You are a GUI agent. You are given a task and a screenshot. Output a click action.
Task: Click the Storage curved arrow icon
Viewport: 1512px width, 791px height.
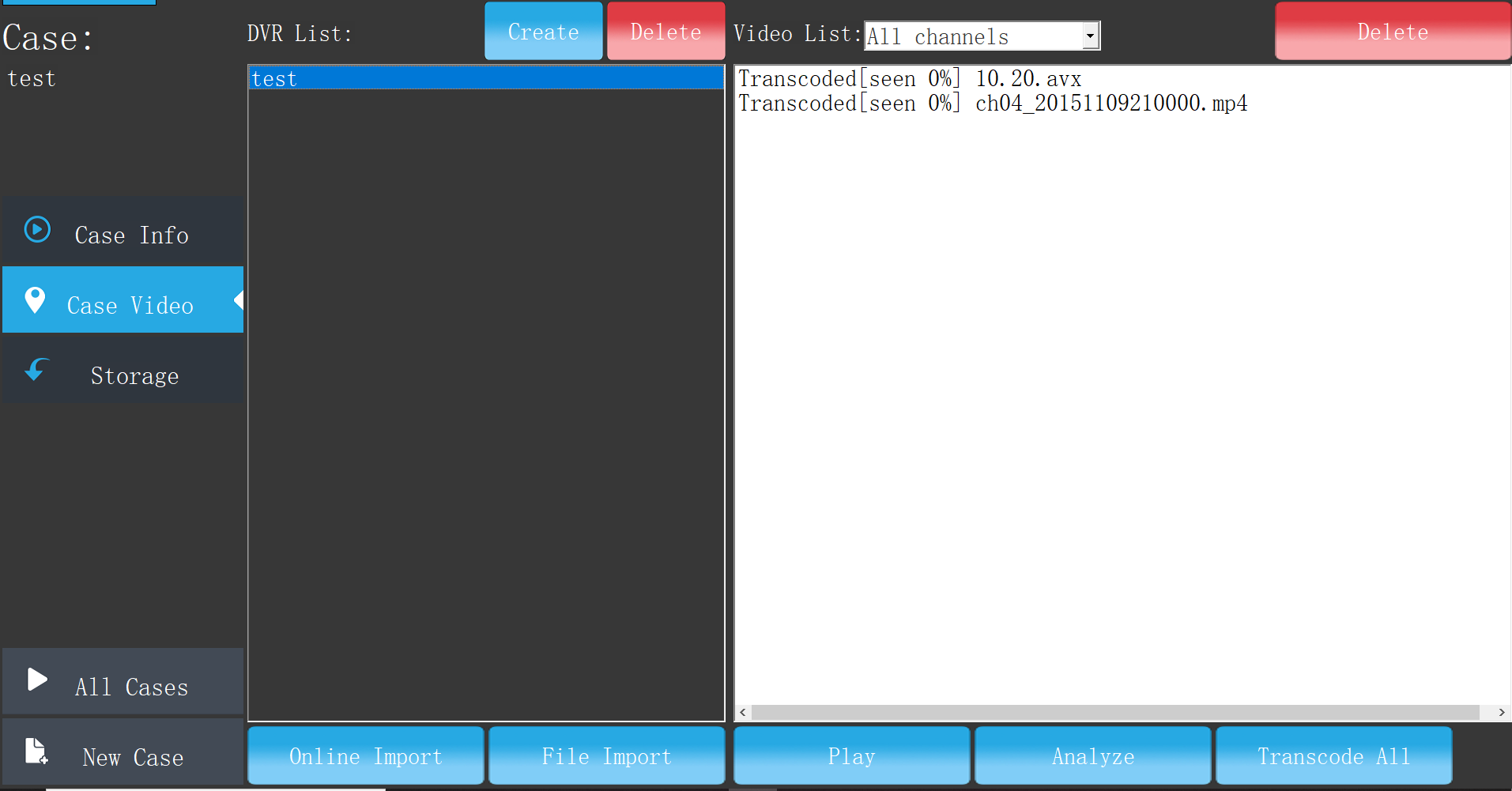[x=36, y=370]
